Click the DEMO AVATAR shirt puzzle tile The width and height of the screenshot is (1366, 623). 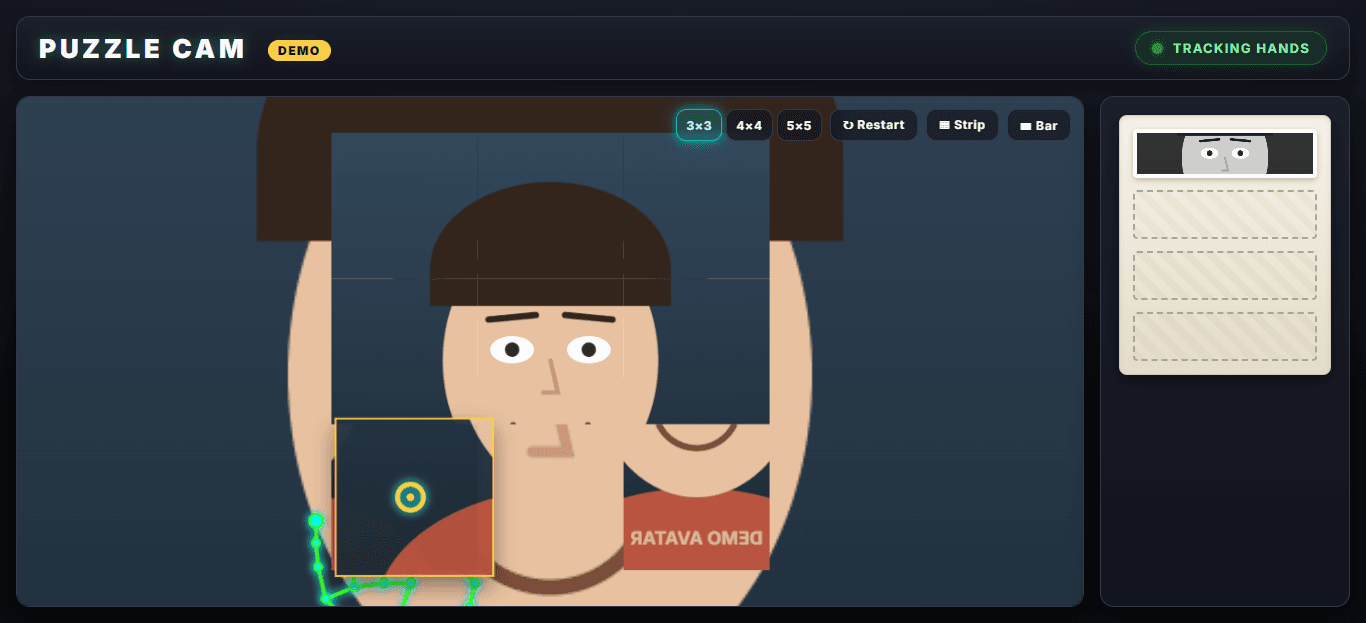coord(696,497)
